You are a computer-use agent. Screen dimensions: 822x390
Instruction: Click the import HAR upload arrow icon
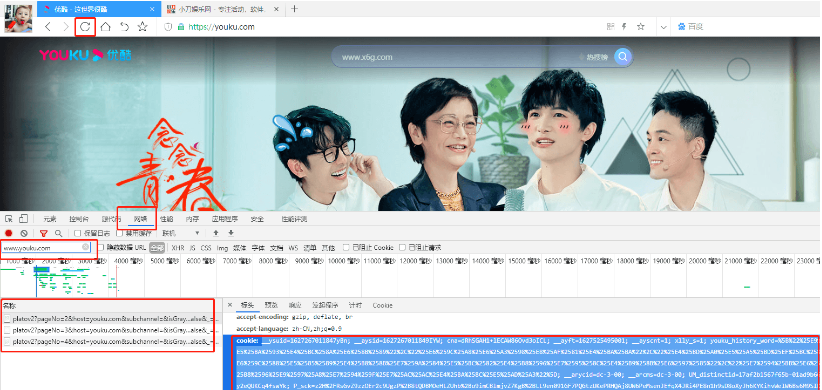216,233
